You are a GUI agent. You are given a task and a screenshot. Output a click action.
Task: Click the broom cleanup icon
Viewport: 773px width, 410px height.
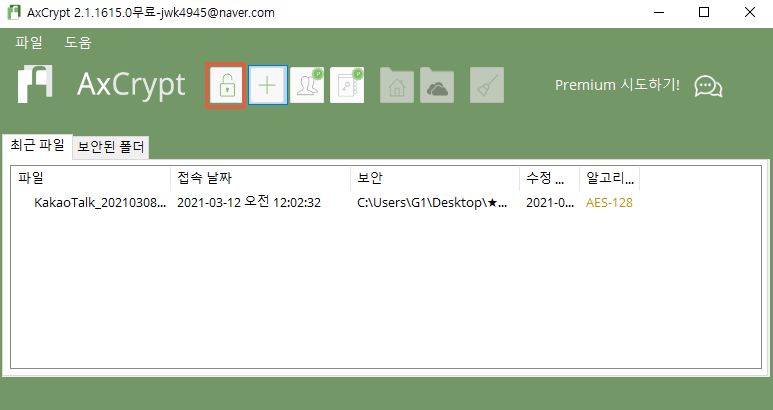[x=487, y=85]
